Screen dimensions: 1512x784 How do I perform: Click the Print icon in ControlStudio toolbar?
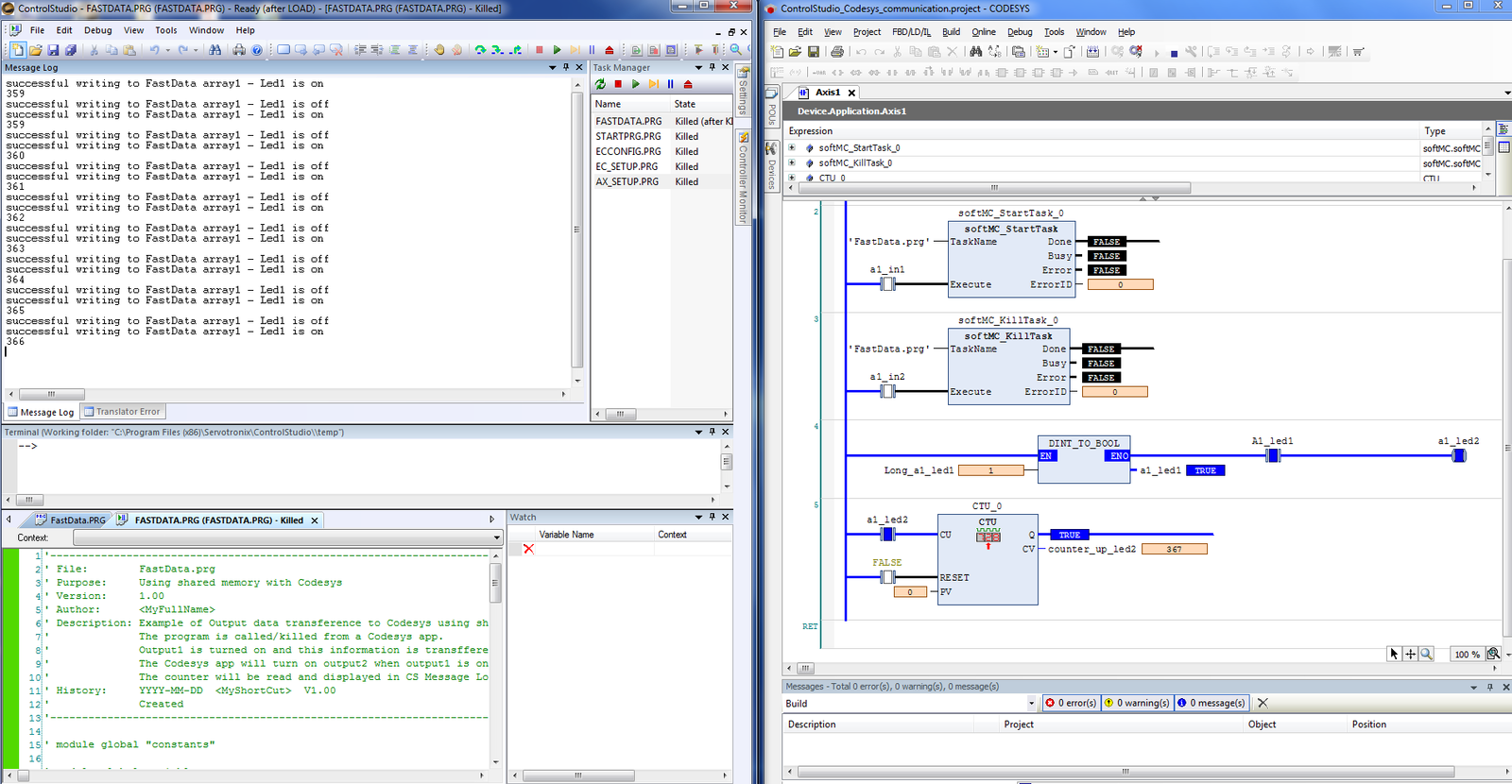coord(239,50)
